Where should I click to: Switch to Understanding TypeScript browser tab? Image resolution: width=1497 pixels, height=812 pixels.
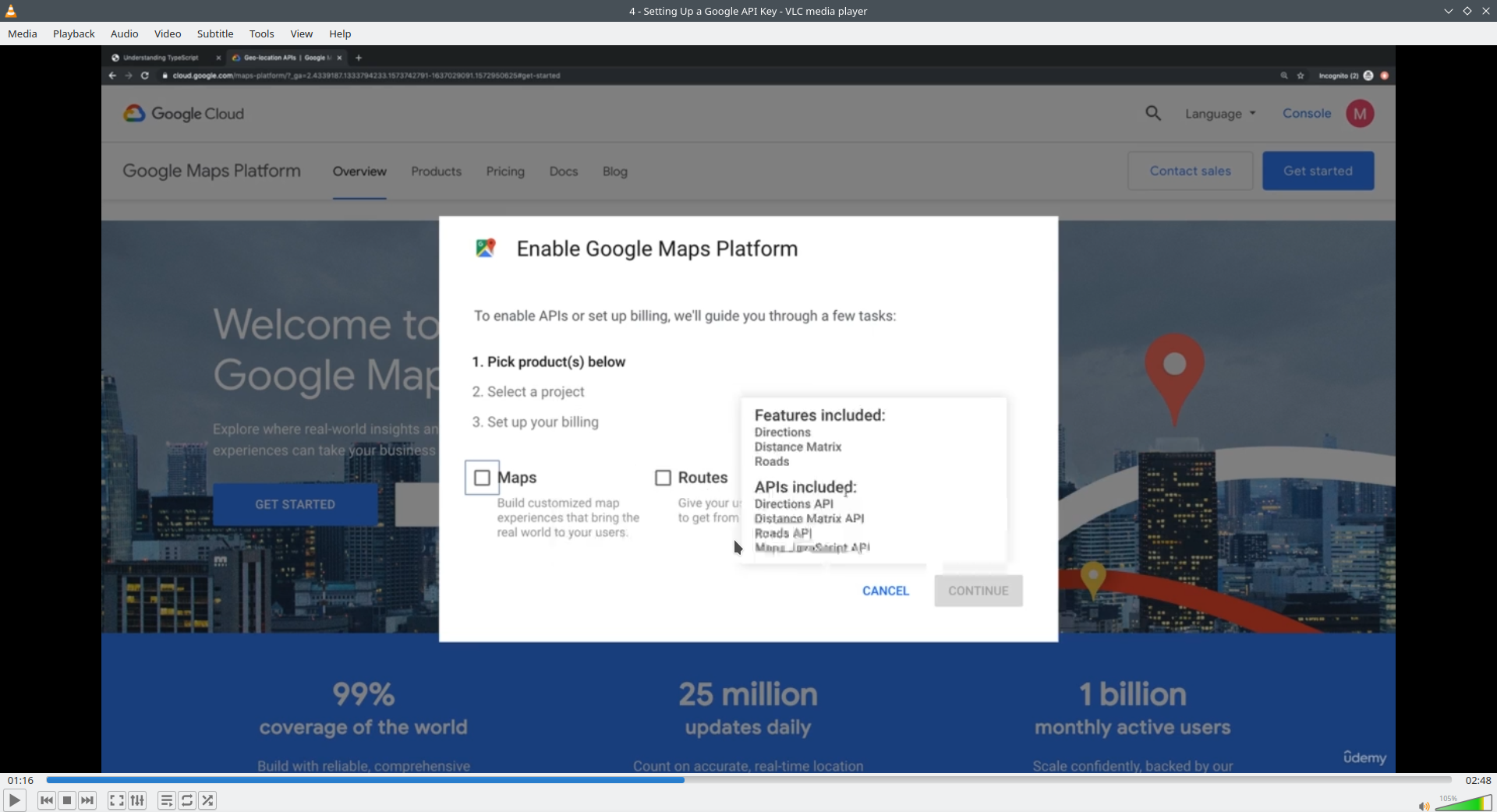pos(161,58)
